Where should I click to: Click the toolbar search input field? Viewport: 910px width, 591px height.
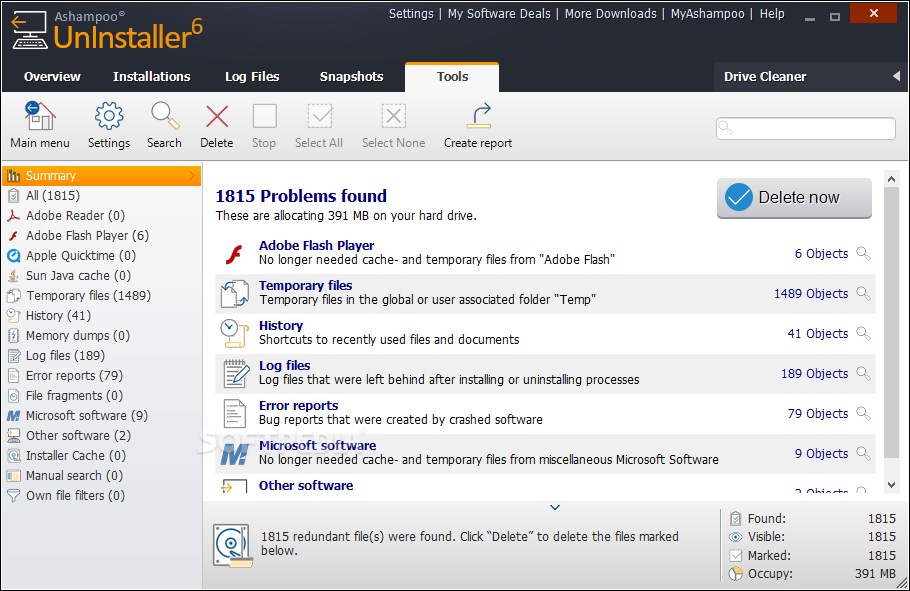pos(806,128)
